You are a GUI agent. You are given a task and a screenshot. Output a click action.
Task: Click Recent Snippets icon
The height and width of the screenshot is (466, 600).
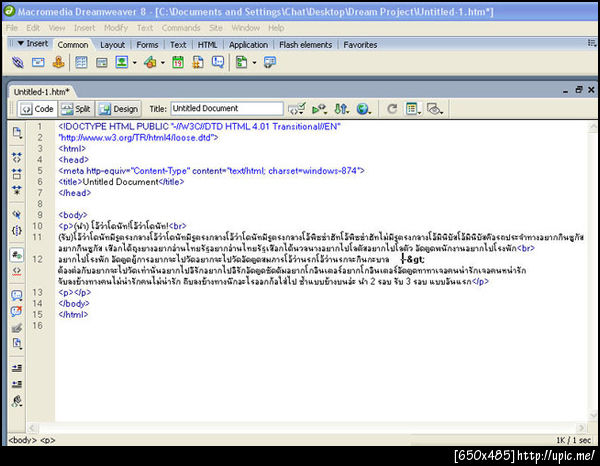click(x=17, y=343)
